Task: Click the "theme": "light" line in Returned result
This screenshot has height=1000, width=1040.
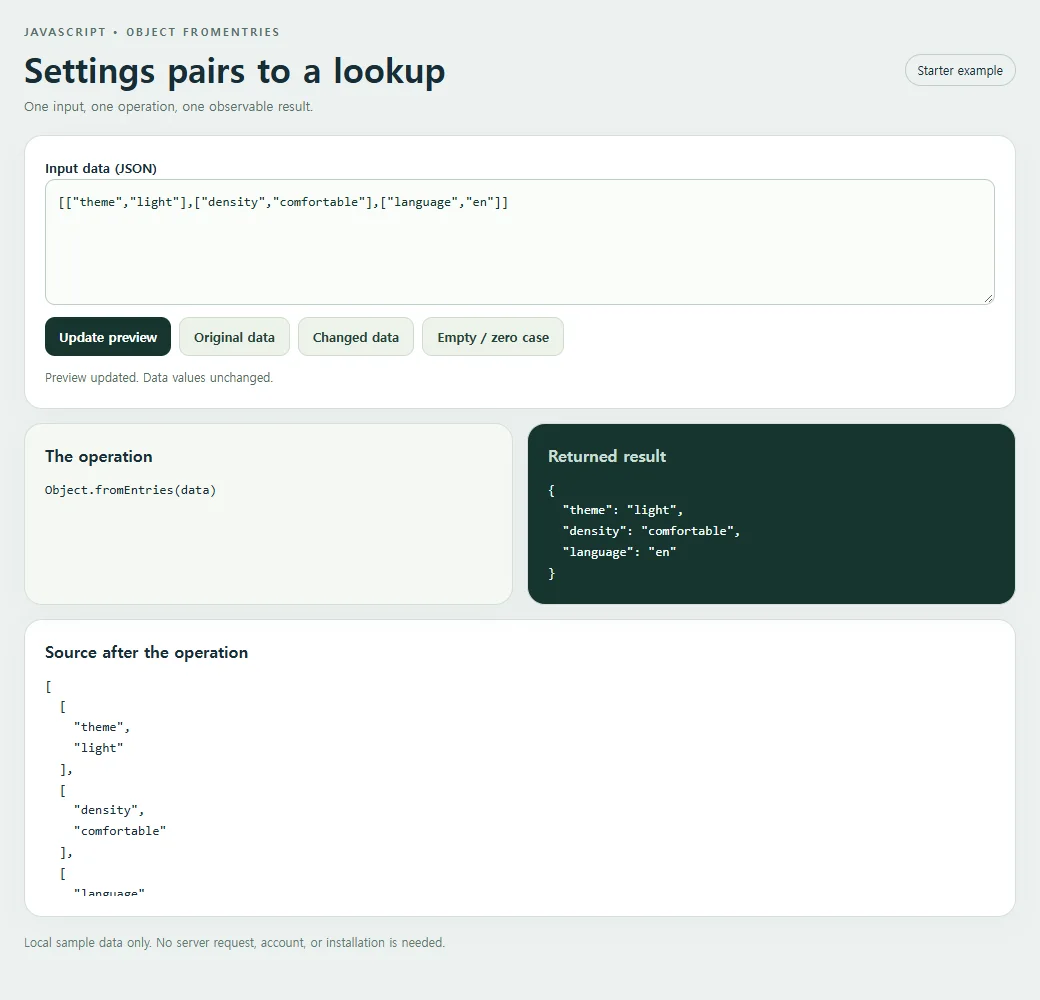Action: pos(623,510)
